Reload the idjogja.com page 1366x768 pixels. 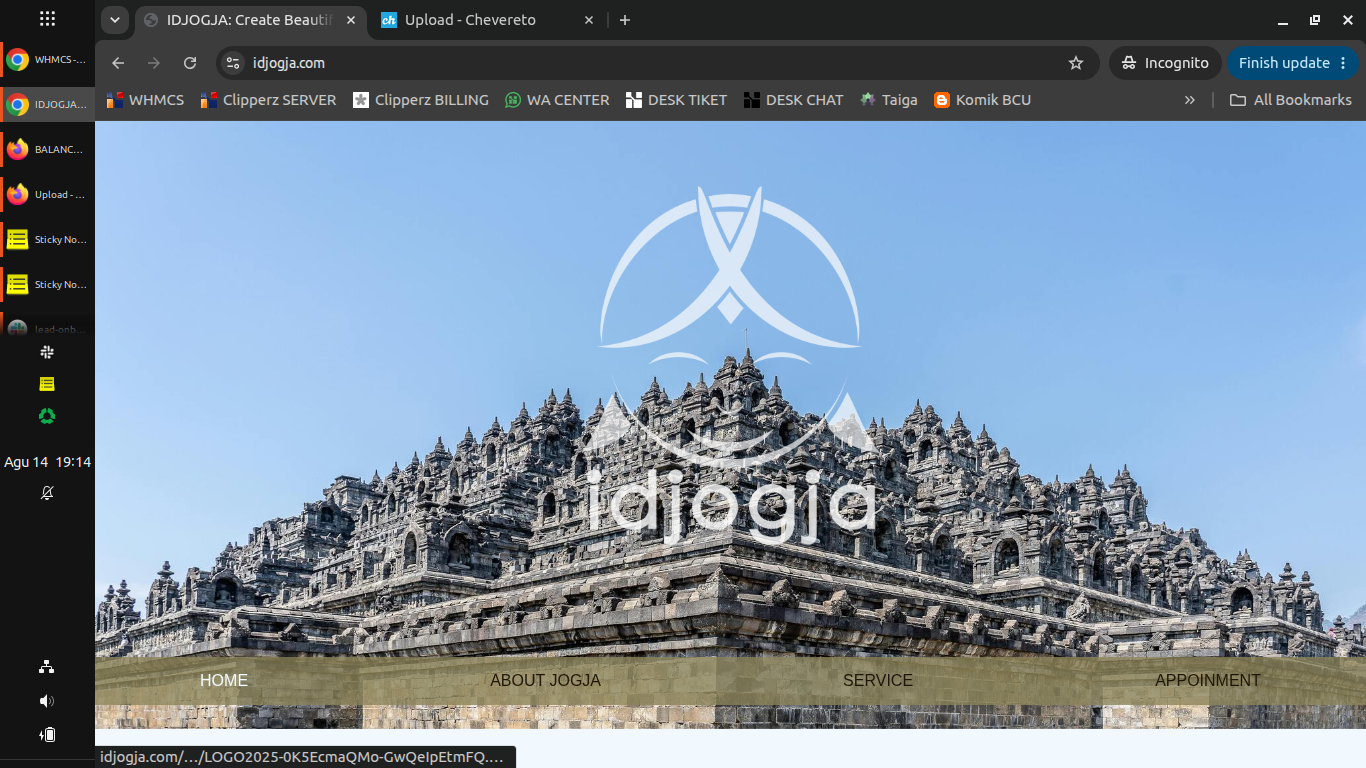pyautogui.click(x=190, y=63)
